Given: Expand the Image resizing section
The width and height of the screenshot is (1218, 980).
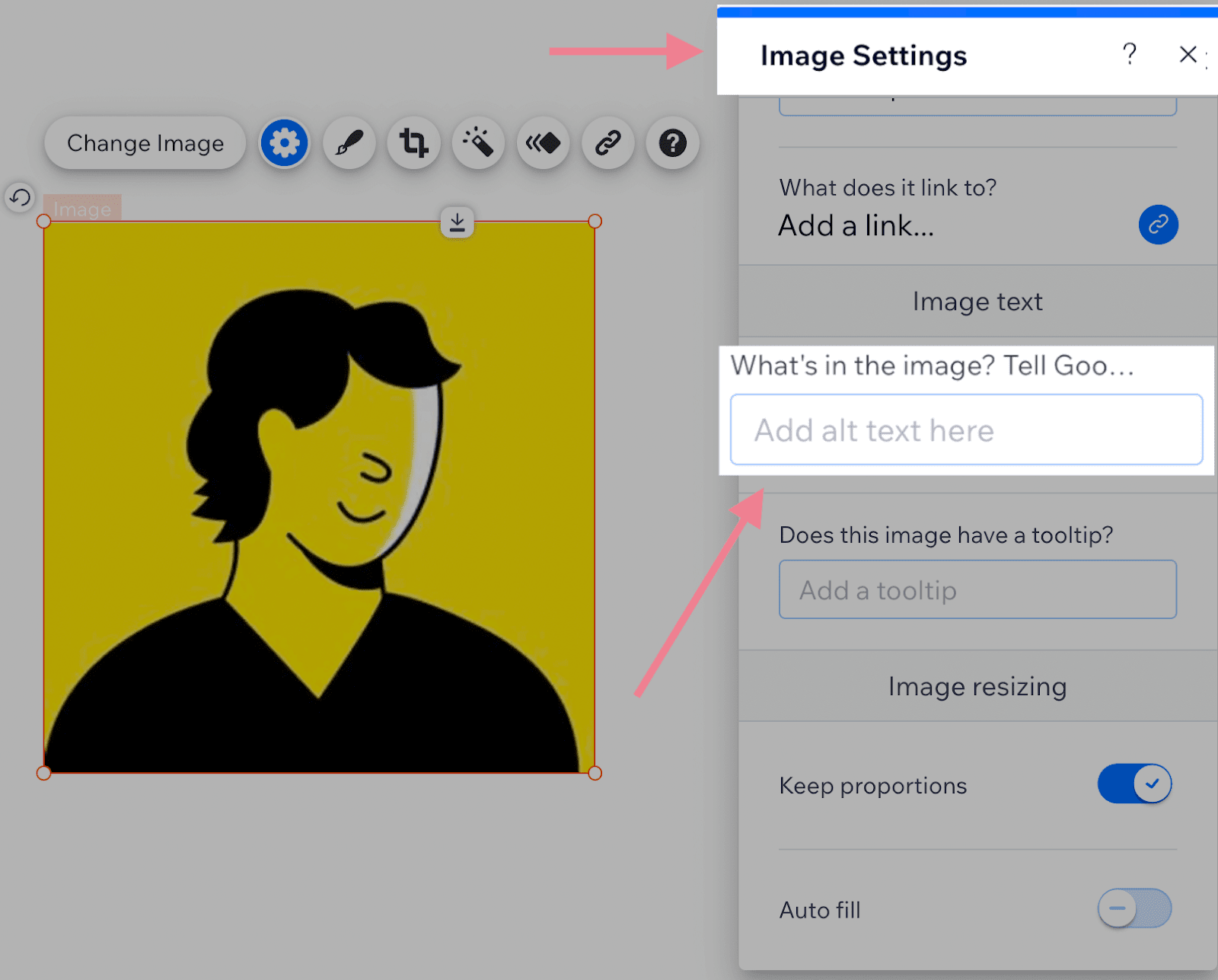Looking at the screenshot, I should point(977,686).
